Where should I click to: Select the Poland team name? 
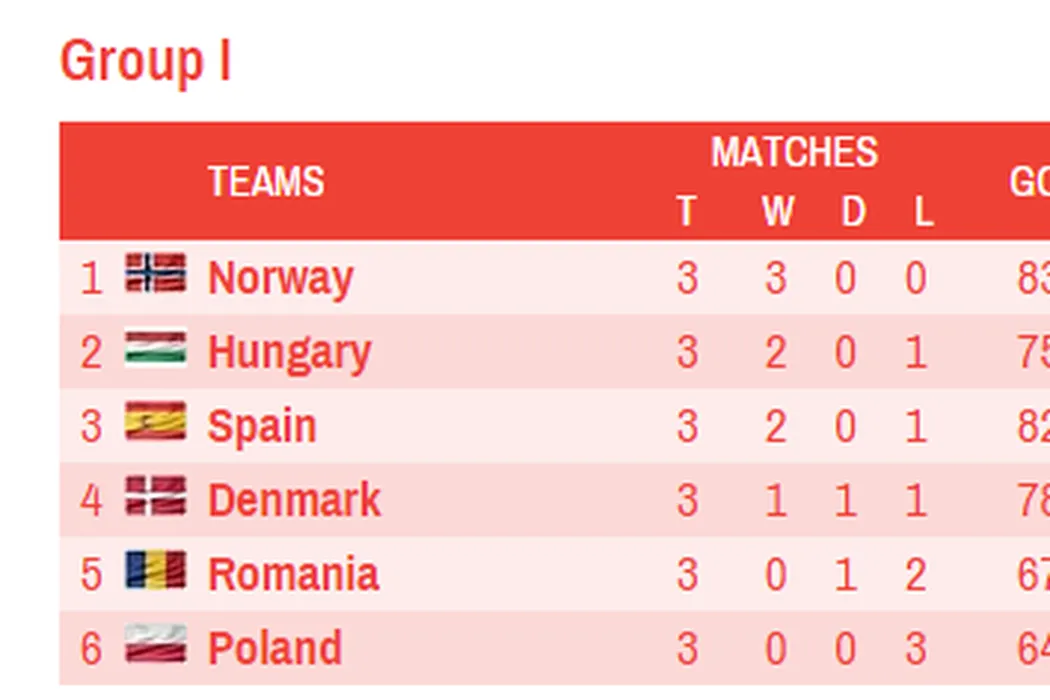coord(275,648)
